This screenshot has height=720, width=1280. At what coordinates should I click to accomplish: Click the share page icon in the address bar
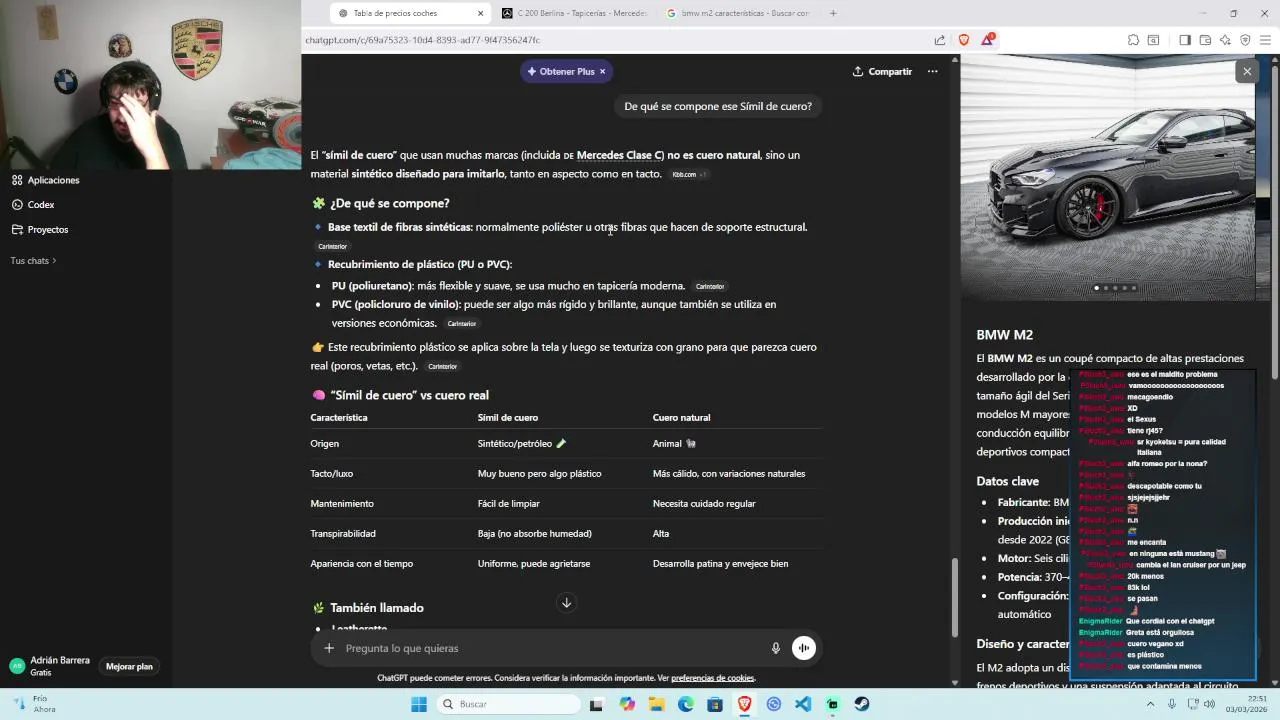940,40
